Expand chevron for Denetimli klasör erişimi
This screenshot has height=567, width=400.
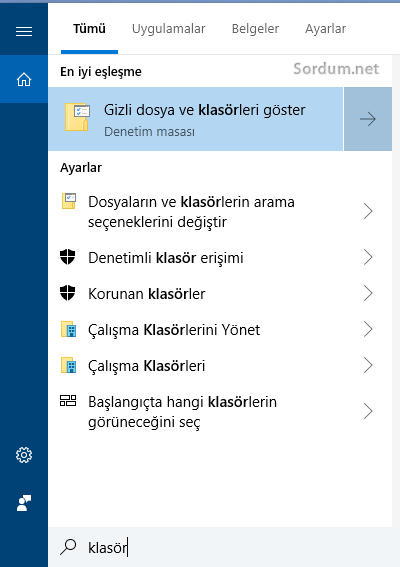coord(368,257)
